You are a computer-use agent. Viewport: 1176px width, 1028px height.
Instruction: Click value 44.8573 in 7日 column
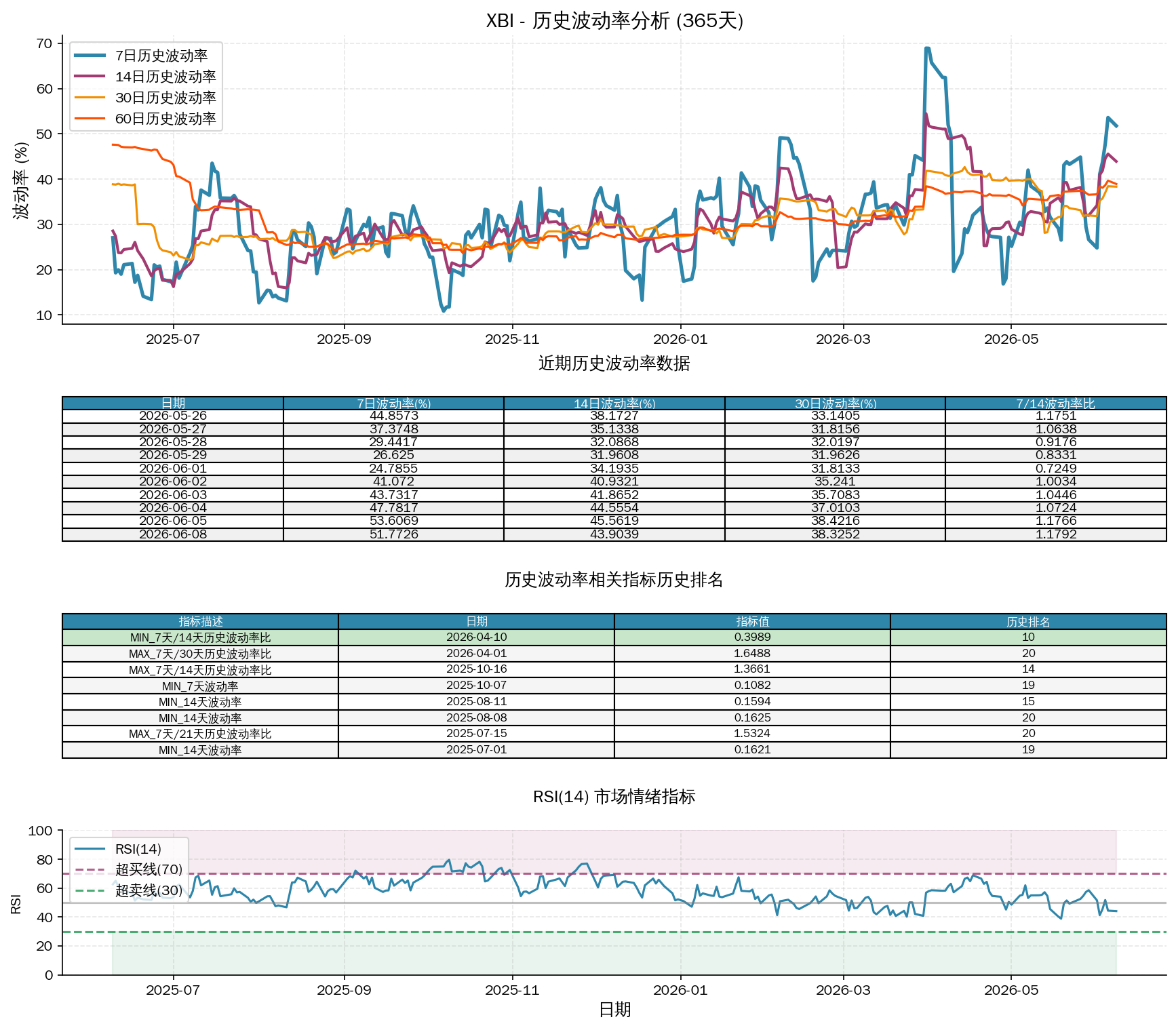pyautogui.click(x=393, y=416)
